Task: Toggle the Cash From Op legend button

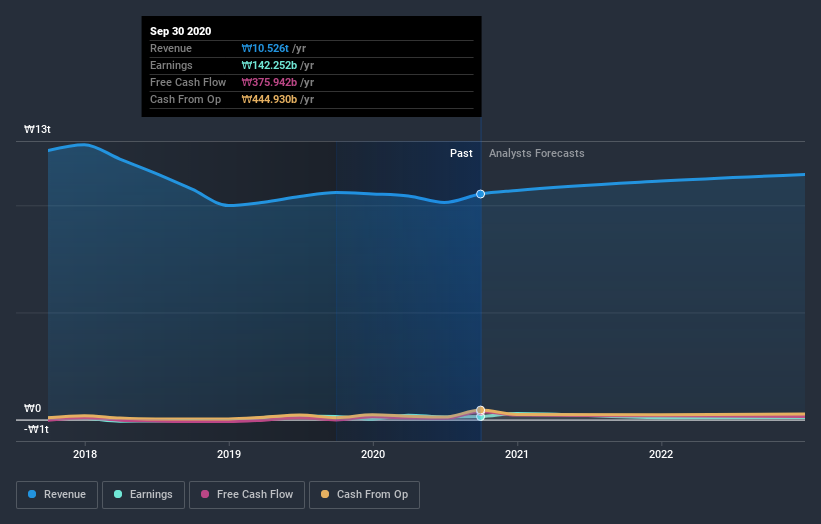Action: [x=364, y=495]
